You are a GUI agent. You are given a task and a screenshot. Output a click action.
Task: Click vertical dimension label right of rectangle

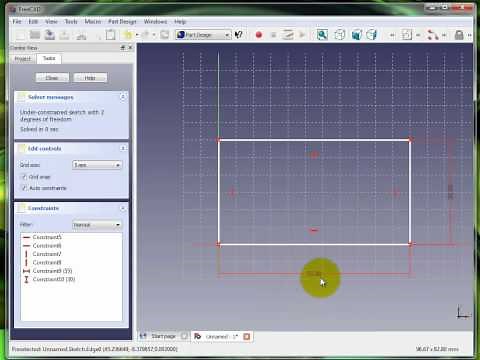[450, 192]
